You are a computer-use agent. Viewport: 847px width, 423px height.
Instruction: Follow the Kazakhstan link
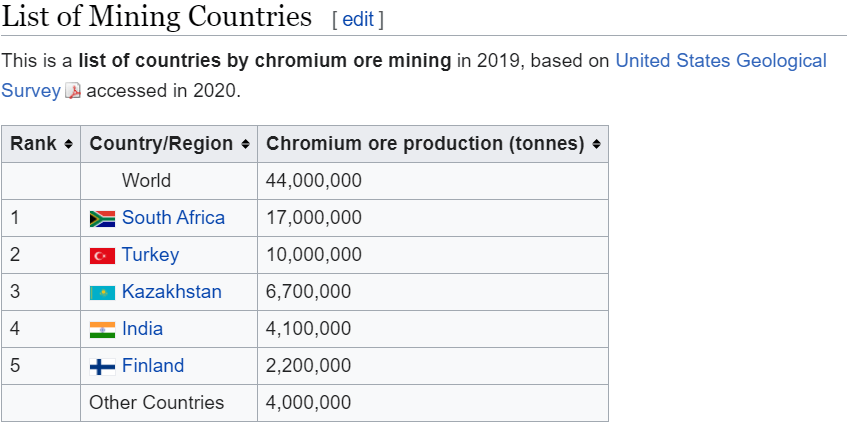(x=171, y=292)
